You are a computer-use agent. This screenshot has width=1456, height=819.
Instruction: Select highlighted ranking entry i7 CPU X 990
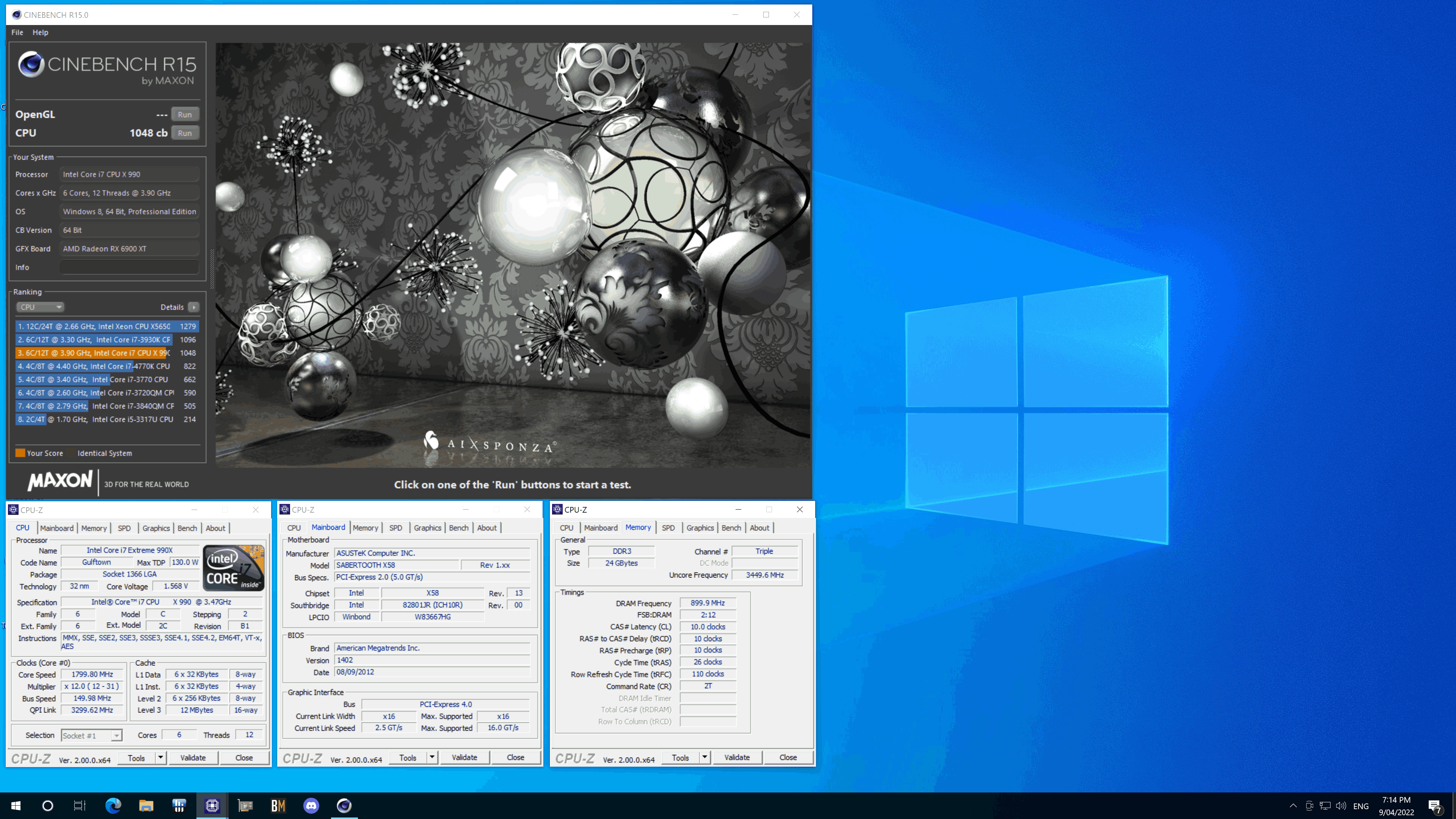(x=107, y=353)
